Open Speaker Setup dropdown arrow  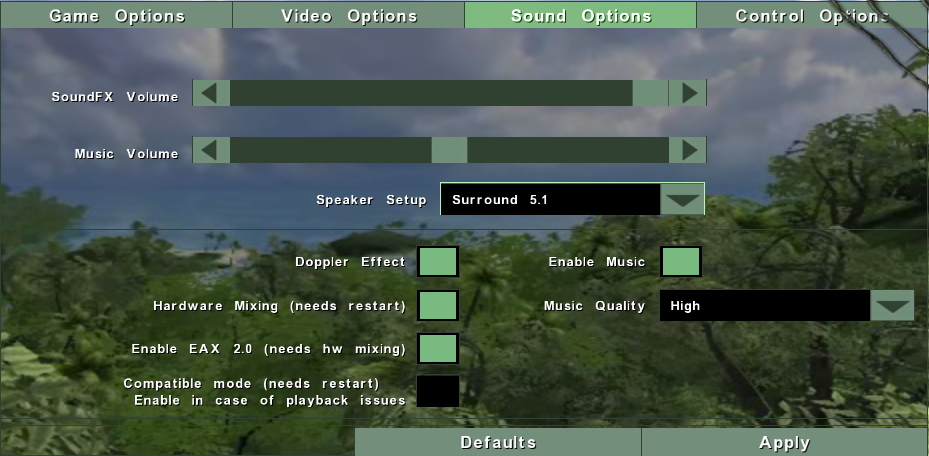click(682, 200)
